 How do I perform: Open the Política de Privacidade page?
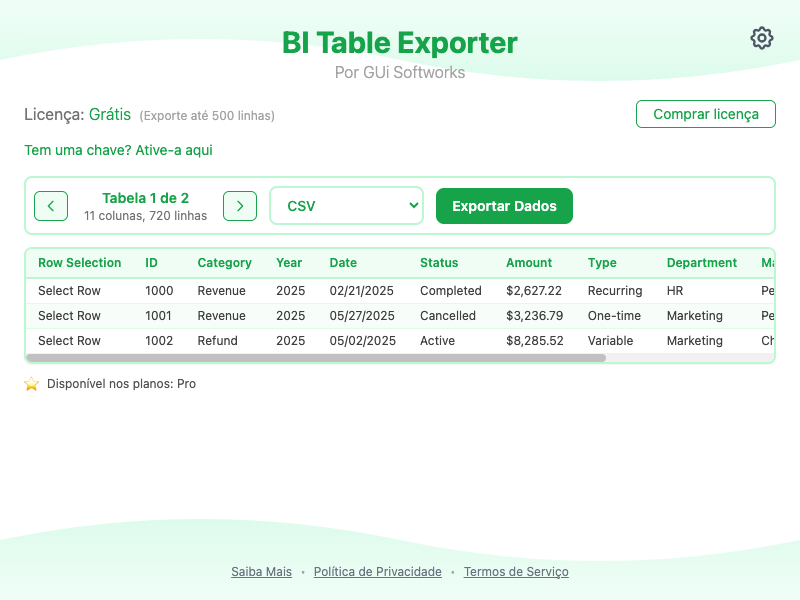tap(377, 571)
